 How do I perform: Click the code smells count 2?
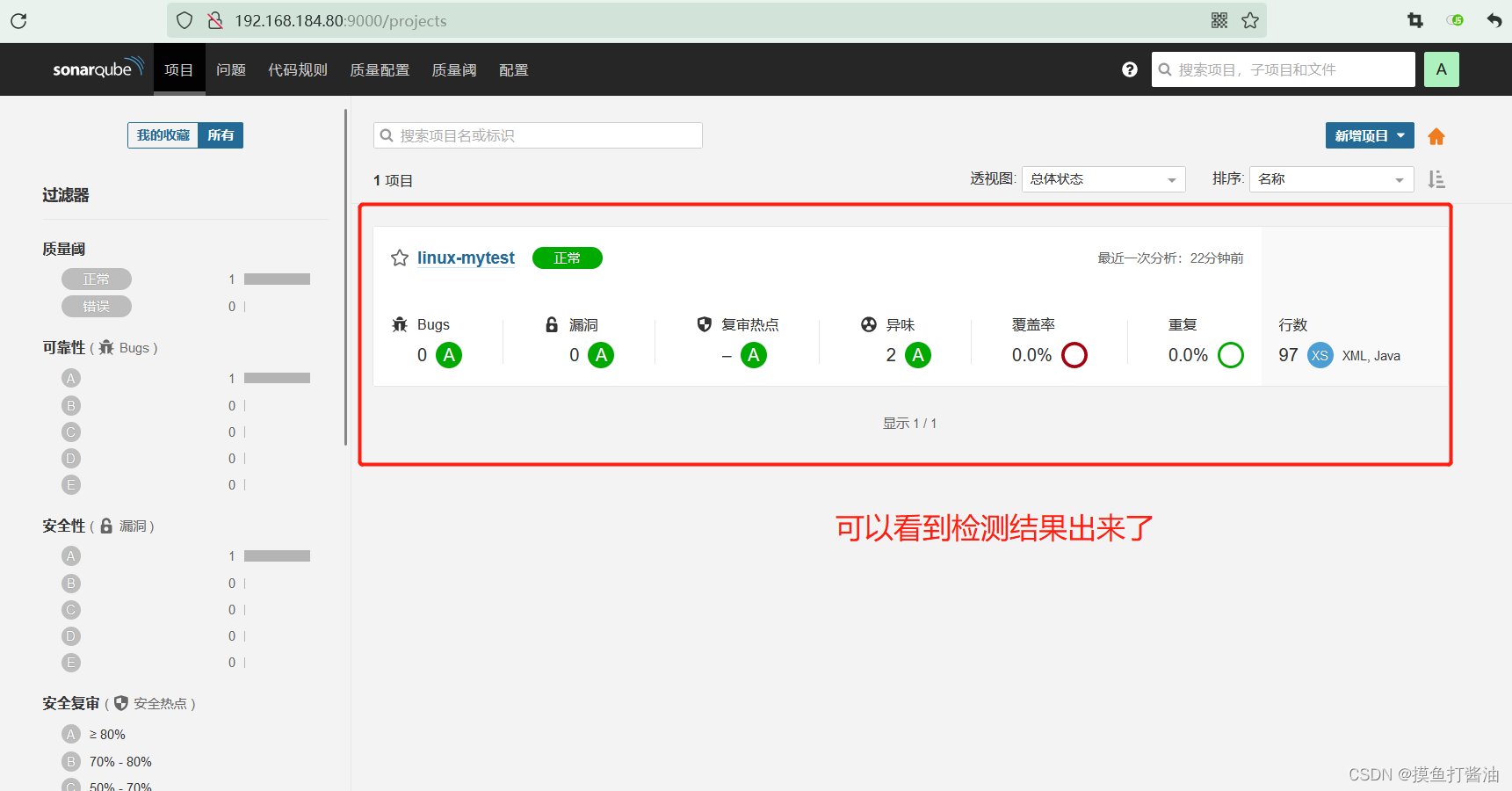click(891, 355)
